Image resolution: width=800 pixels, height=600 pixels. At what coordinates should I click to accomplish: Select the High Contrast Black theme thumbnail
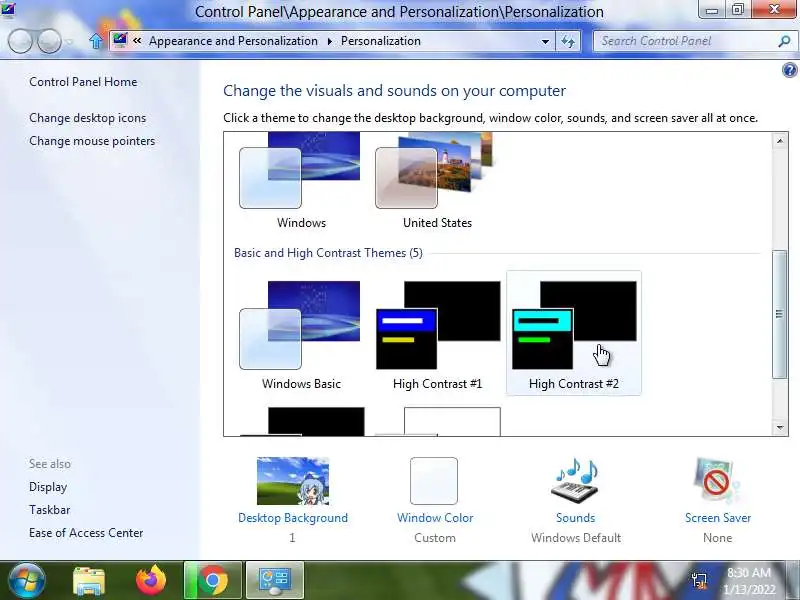[x=302, y=421]
